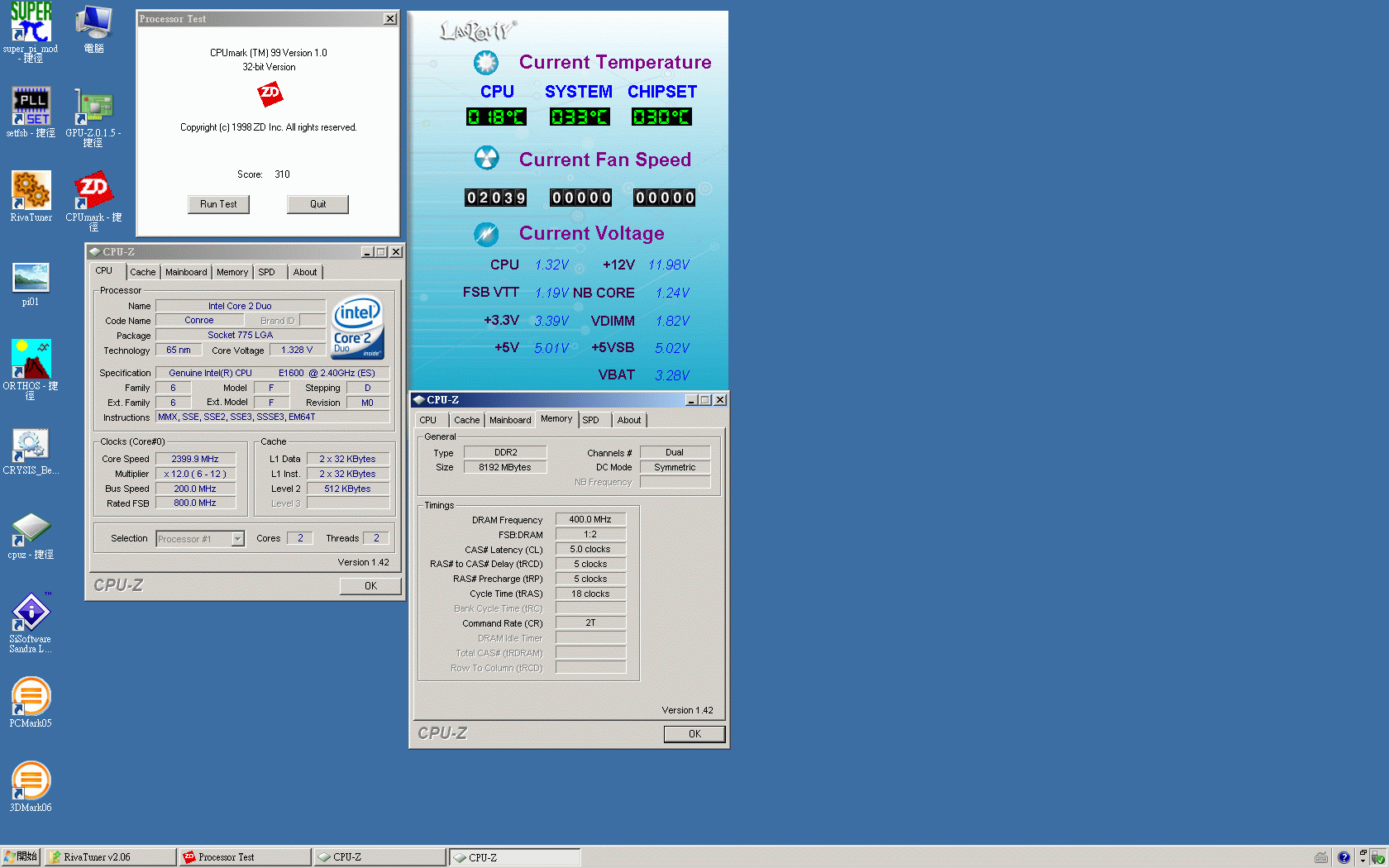Click the shield tray icon at right
The image size is (1389, 868).
tap(1377, 857)
